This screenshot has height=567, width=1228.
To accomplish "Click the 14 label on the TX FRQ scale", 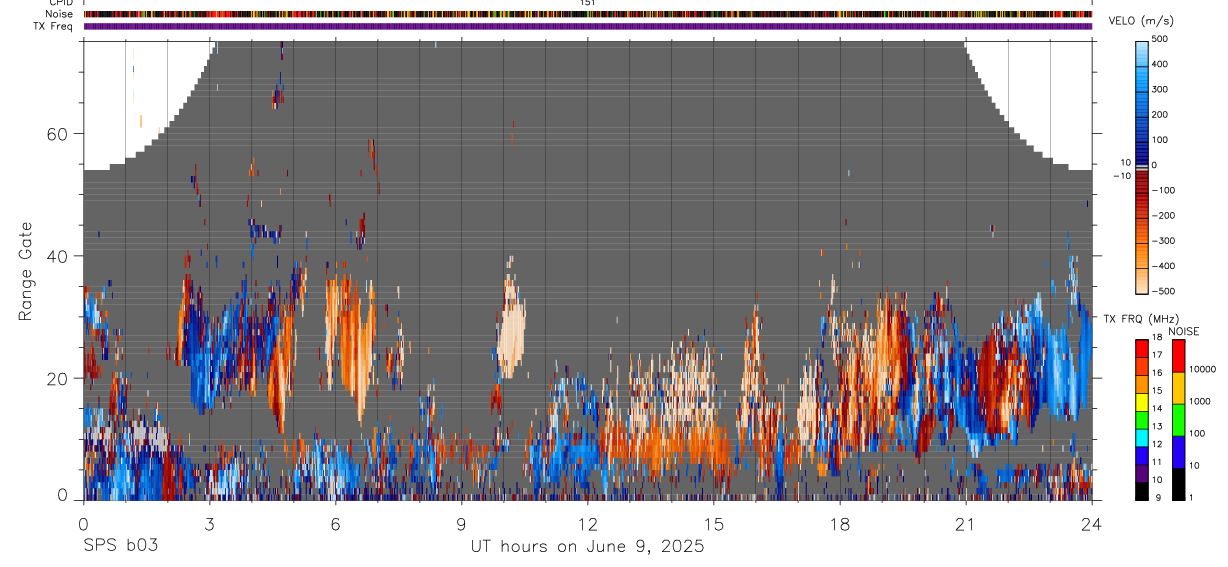I will click(x=1159, y=408).
